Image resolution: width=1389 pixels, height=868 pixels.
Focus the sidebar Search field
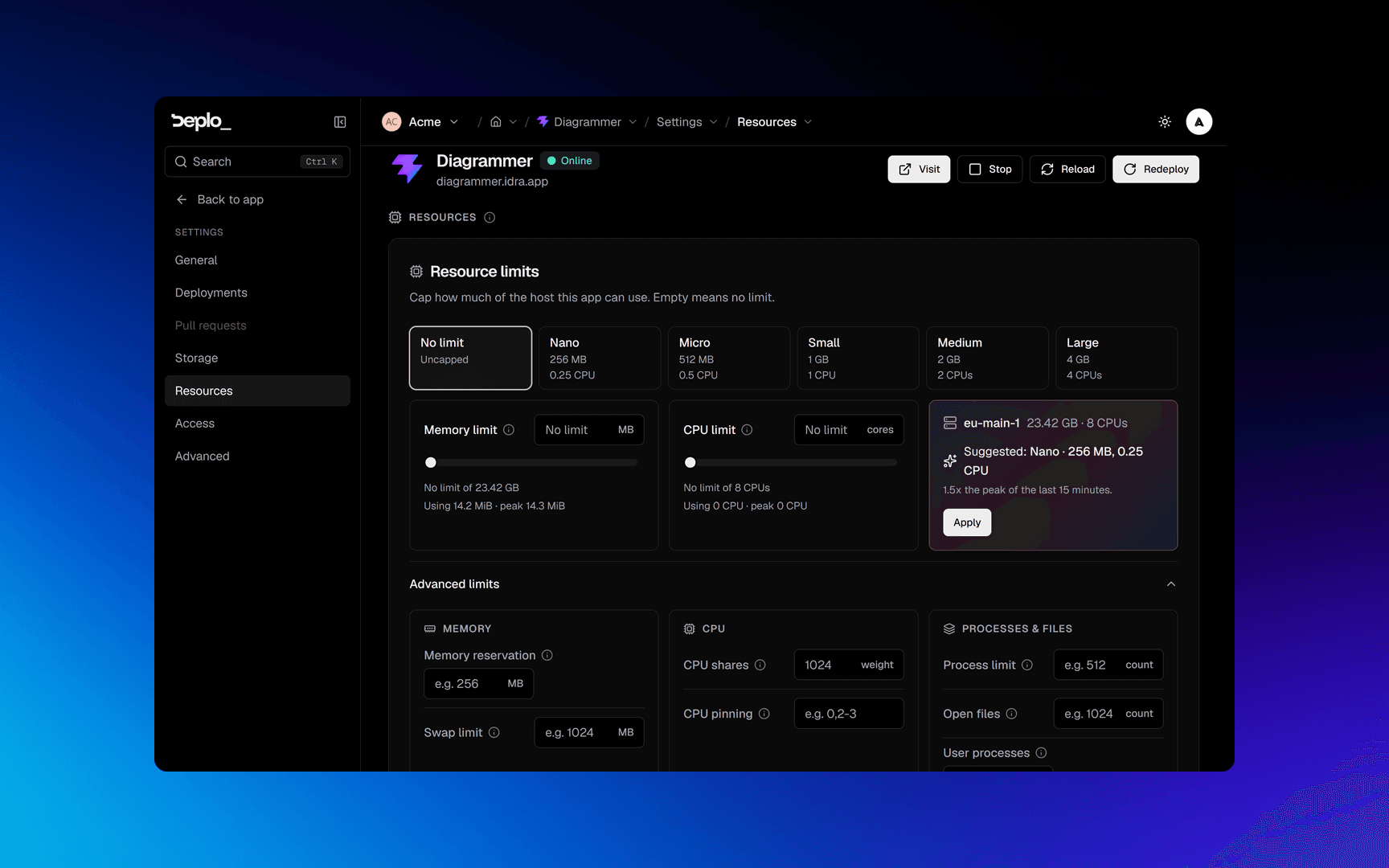coord(257,162)
